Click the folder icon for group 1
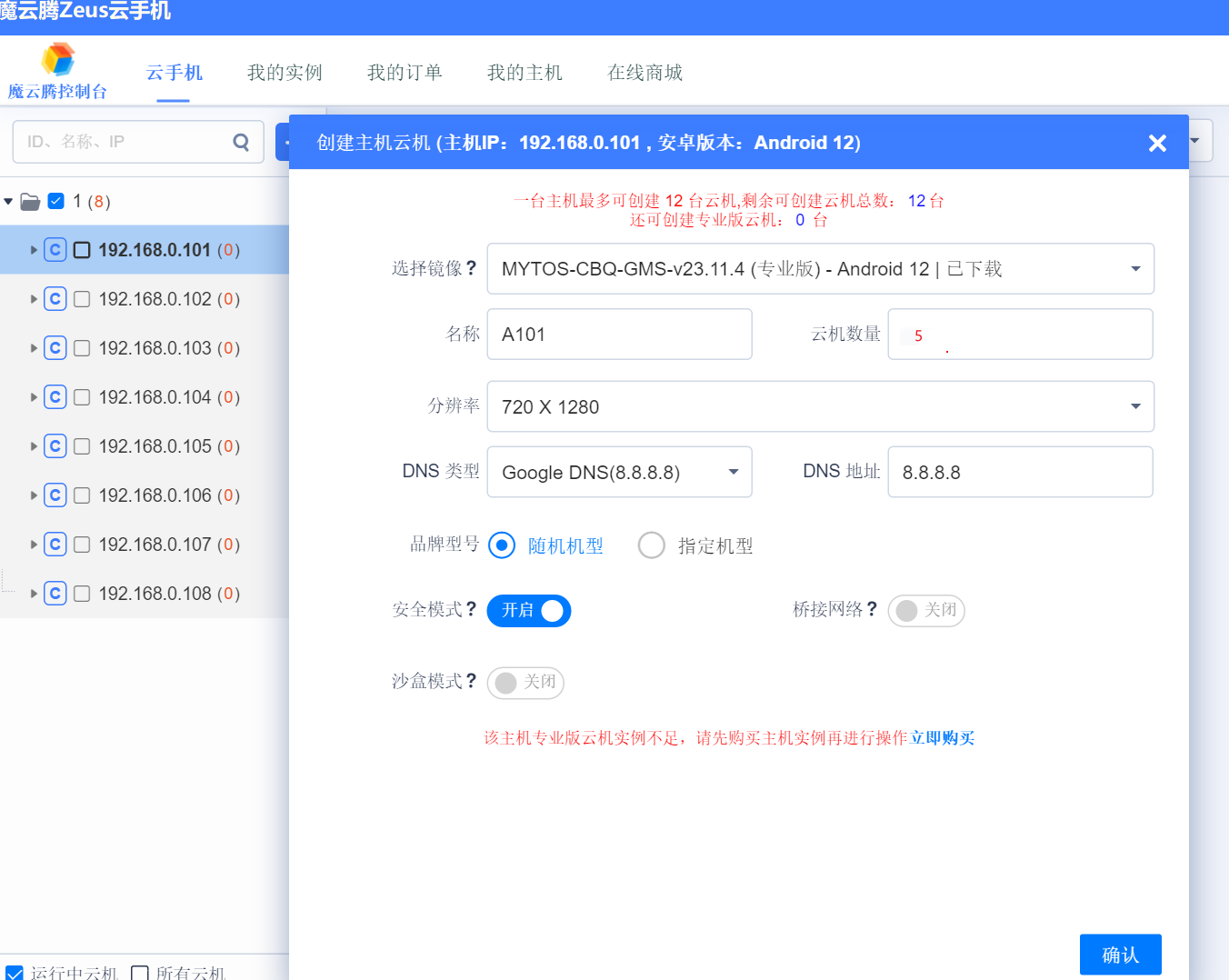 pyautogui.click(x=30, y=202)
